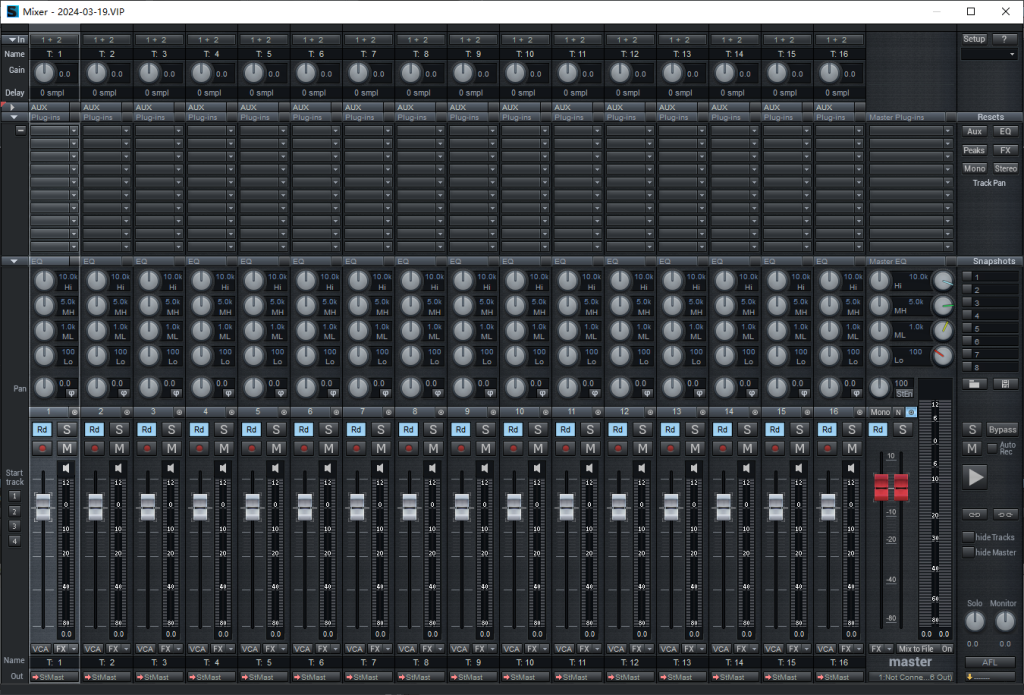Screen dimensions: 1024x695
Task: Click the master circle icon next to N
Action: click(x=911, y=412)
